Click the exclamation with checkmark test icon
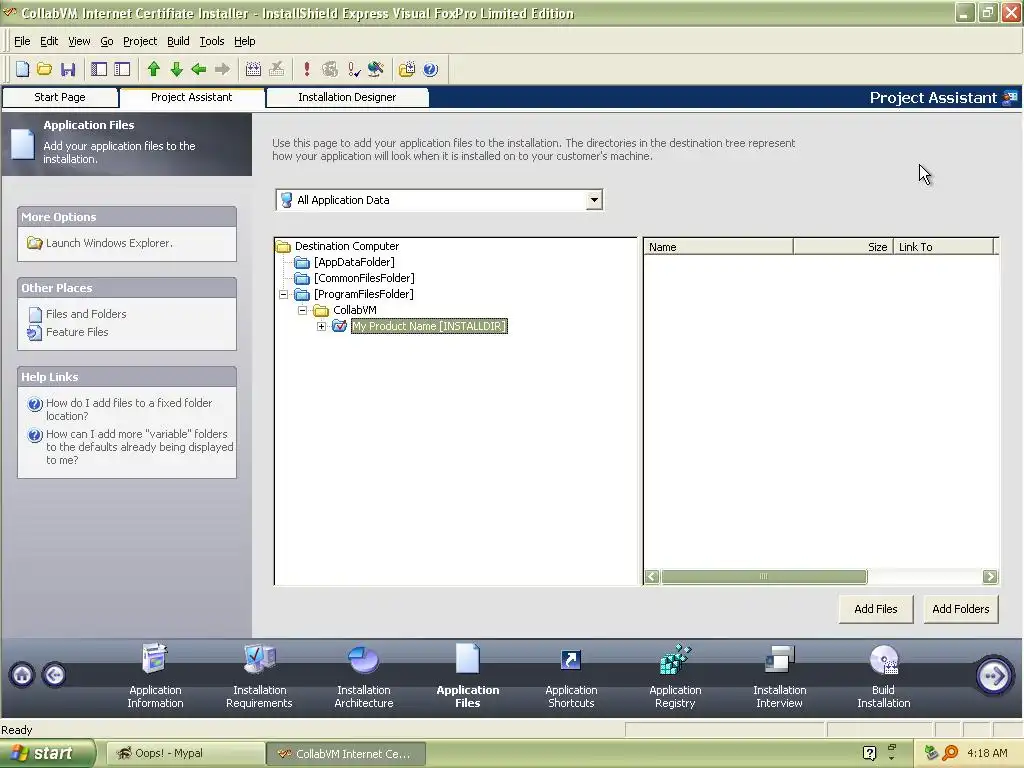This screenshot has width=1024, height=768. point(353,69)
